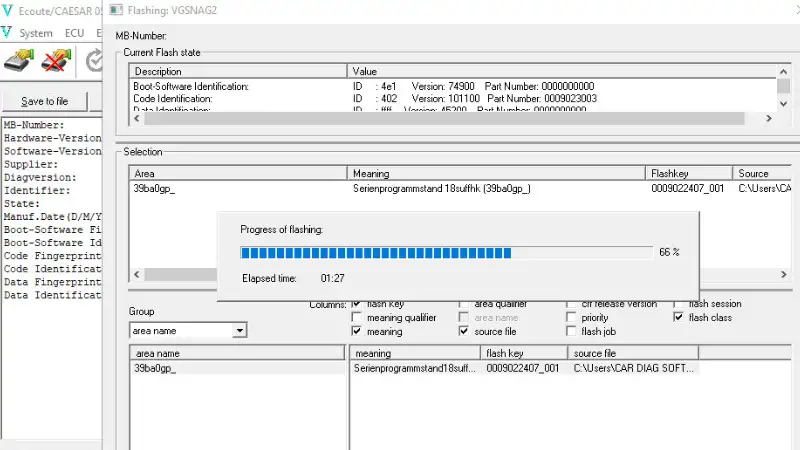Click the Vediamo V icon in title bar
Screen dimensions: 800x450
pyautogui.click(x=7, y=10)
